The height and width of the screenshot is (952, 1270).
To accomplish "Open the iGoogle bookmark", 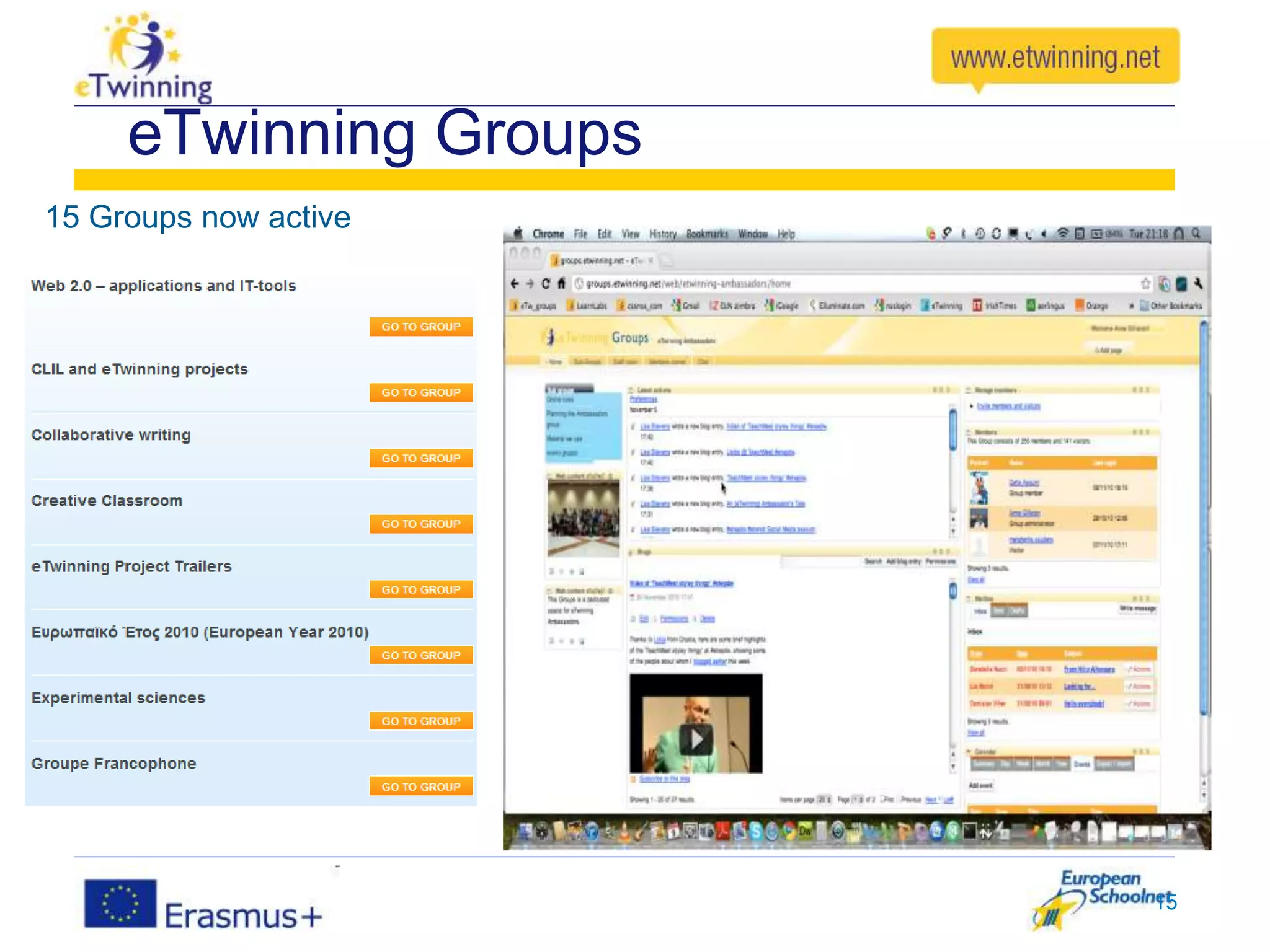I will pyautogui.click(x=782, y=306).
